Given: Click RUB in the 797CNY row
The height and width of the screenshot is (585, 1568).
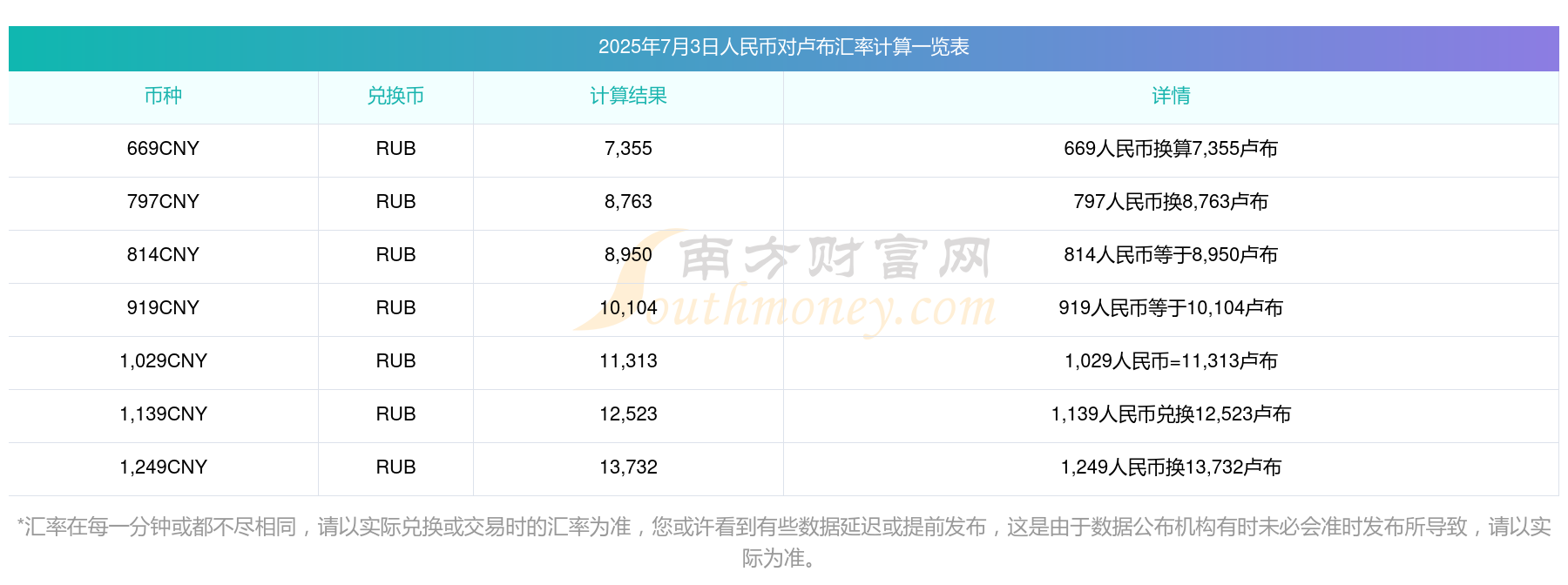Looking at the screenshot, I should (395, 202).
